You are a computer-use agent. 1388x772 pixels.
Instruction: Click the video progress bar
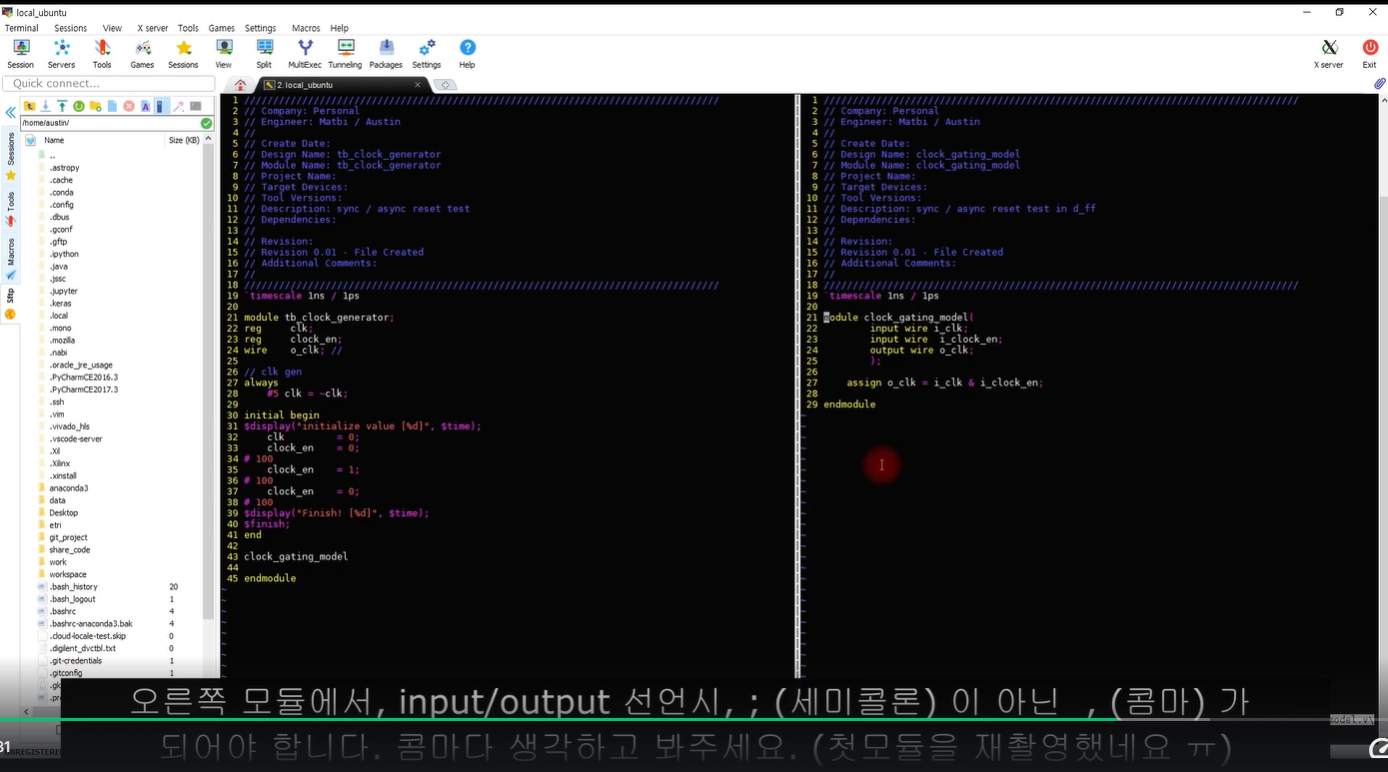click(x=694, y=719)
